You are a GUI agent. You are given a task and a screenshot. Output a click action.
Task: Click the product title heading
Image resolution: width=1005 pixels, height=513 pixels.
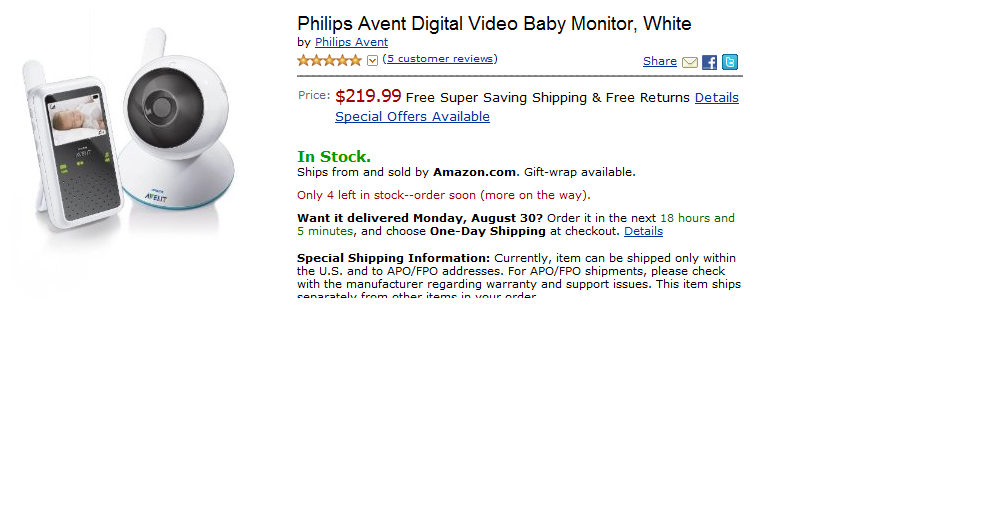click(494, 23)
